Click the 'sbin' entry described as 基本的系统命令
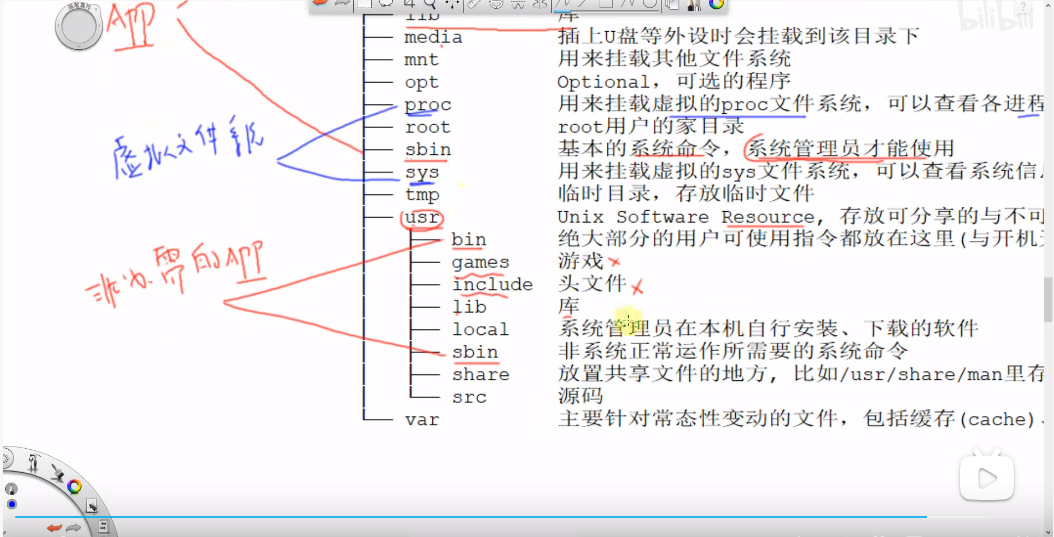The image size is (1054, 537). tap(428, 150)
